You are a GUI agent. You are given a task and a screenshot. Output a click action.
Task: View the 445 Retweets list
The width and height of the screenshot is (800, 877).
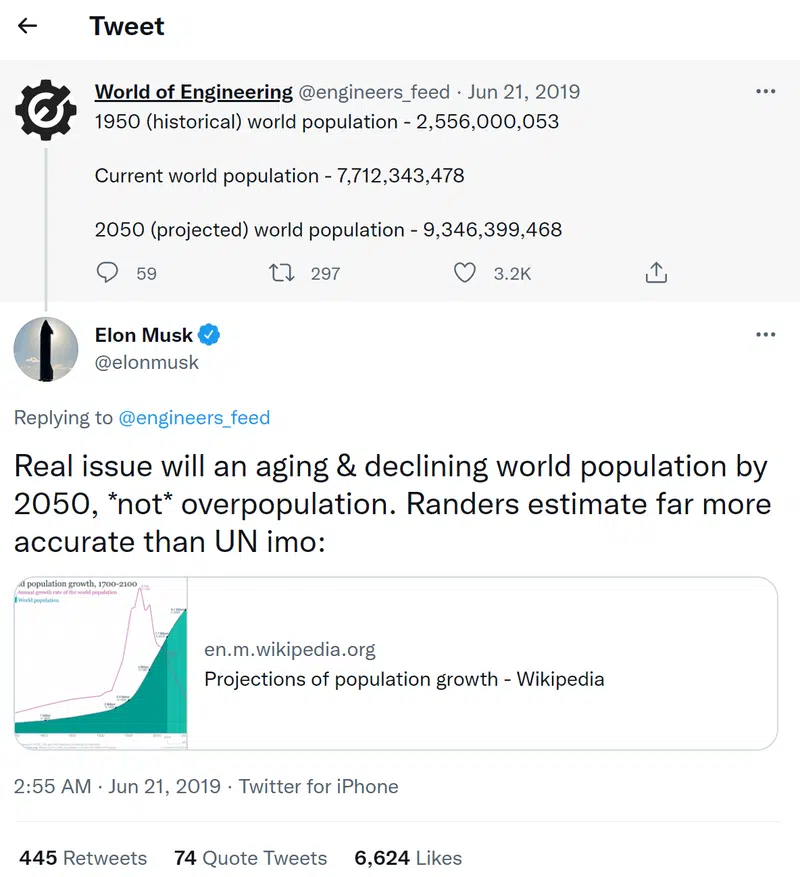point(83,857)
